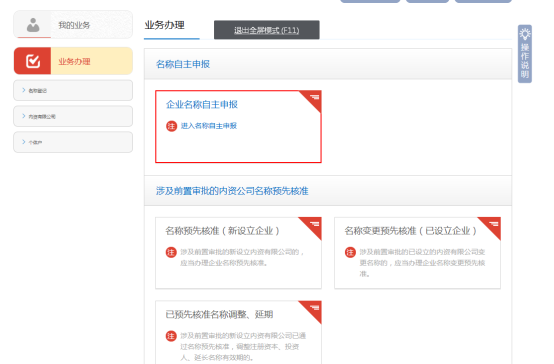Click the red checkmark icon for 业务办理
The height and width of the screenshot is (364, 554).
[x=33, y=61]
